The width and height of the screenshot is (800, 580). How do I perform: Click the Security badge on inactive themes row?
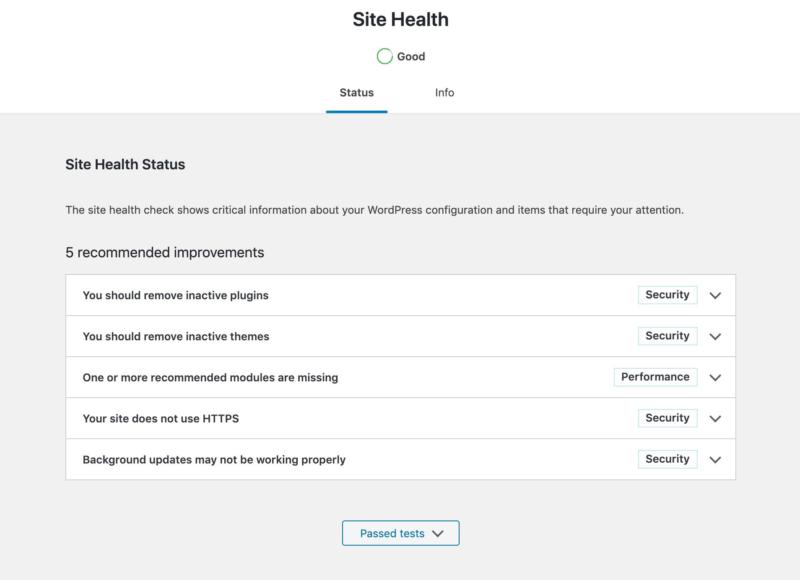pos(667,336)
